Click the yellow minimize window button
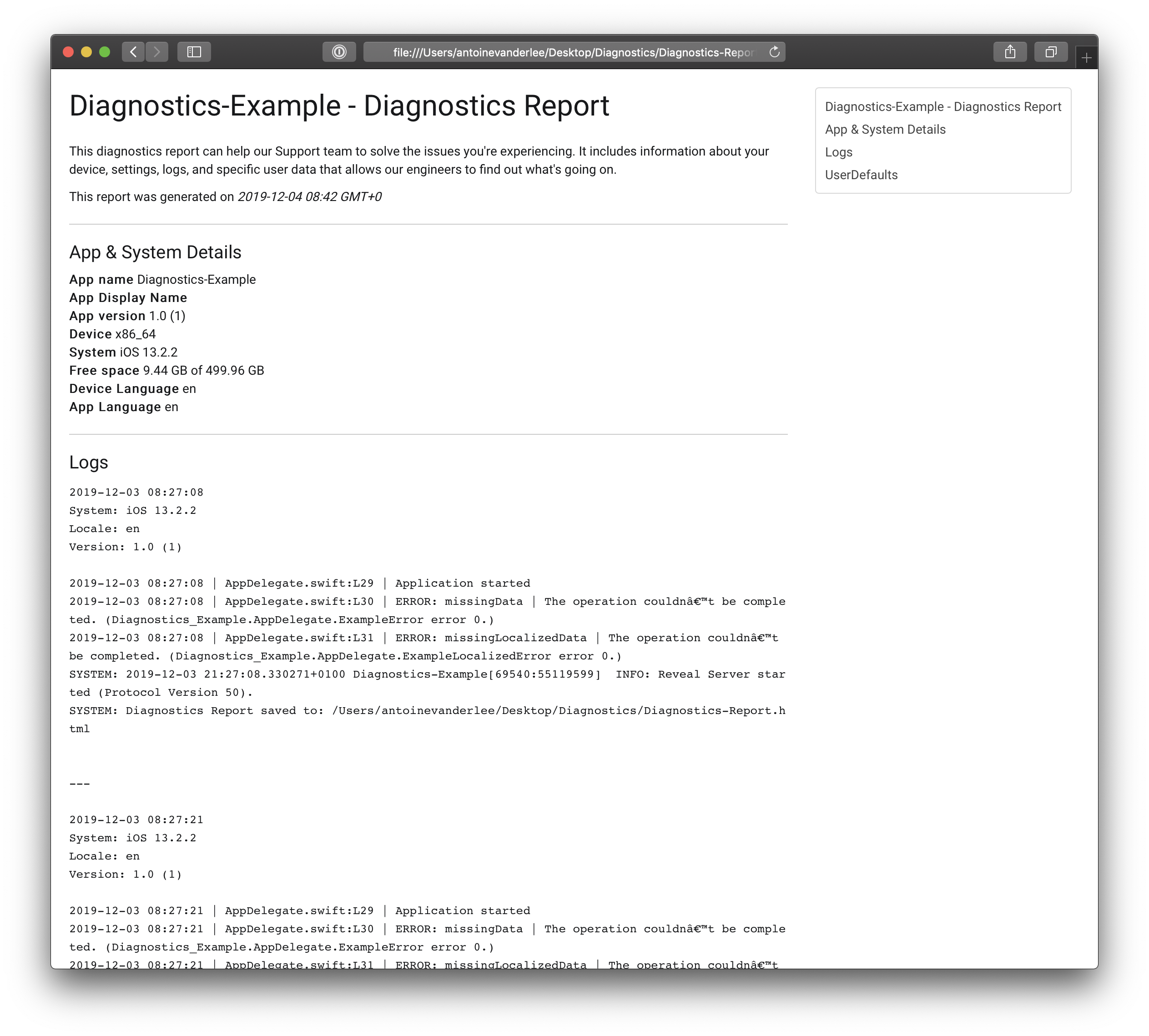The height and width of the screenshot is (1036, 1149). click(x=86, y=52)
